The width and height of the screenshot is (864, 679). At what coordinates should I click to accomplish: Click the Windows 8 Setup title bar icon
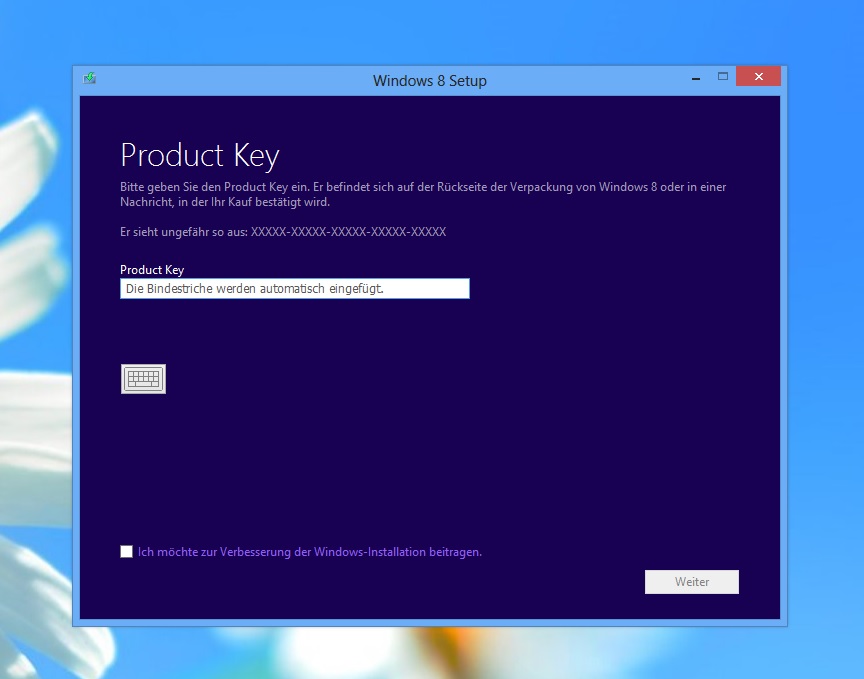click(x=90, y=78)
